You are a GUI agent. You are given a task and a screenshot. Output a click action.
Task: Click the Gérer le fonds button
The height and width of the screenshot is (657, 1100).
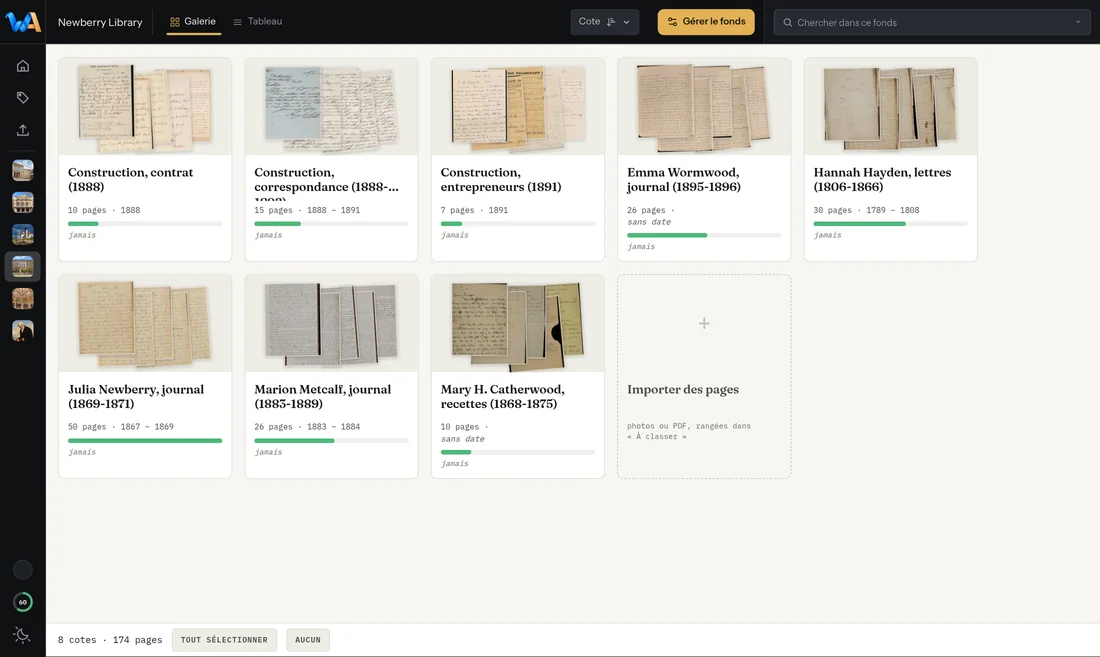tap(706, 22)
